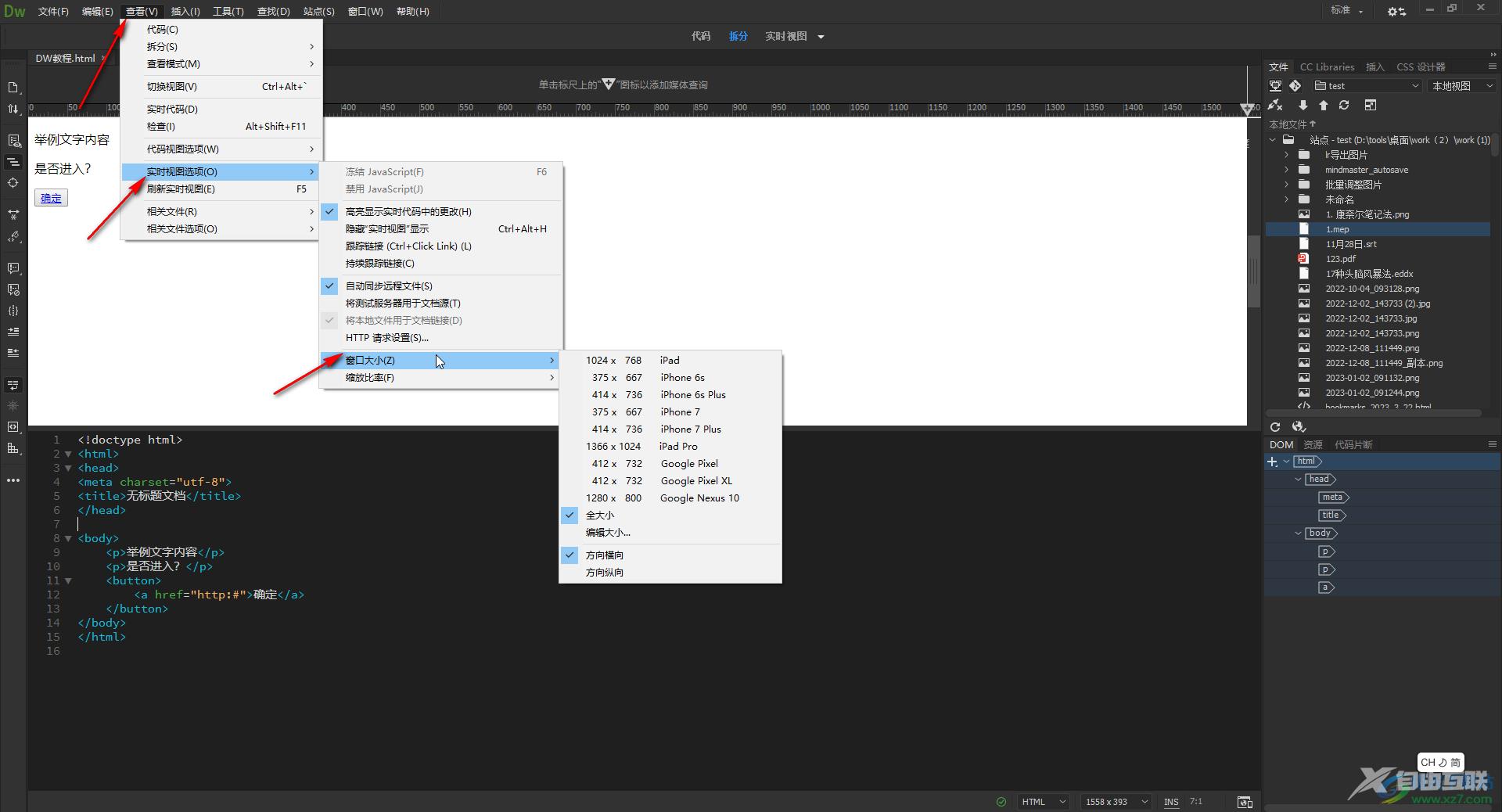The image size is (1502, 812).
Task: Select the 全大小 window size option
Action: pos(670,516)
